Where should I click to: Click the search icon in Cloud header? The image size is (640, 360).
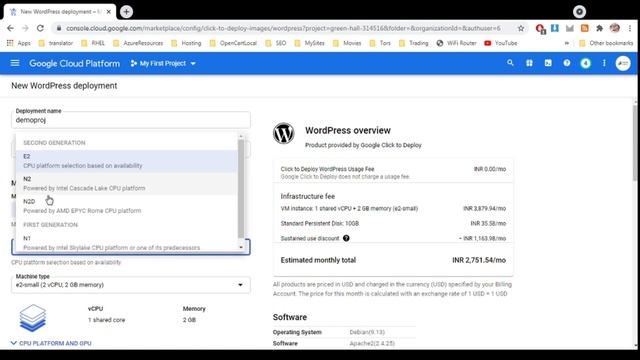click(510, 63)
